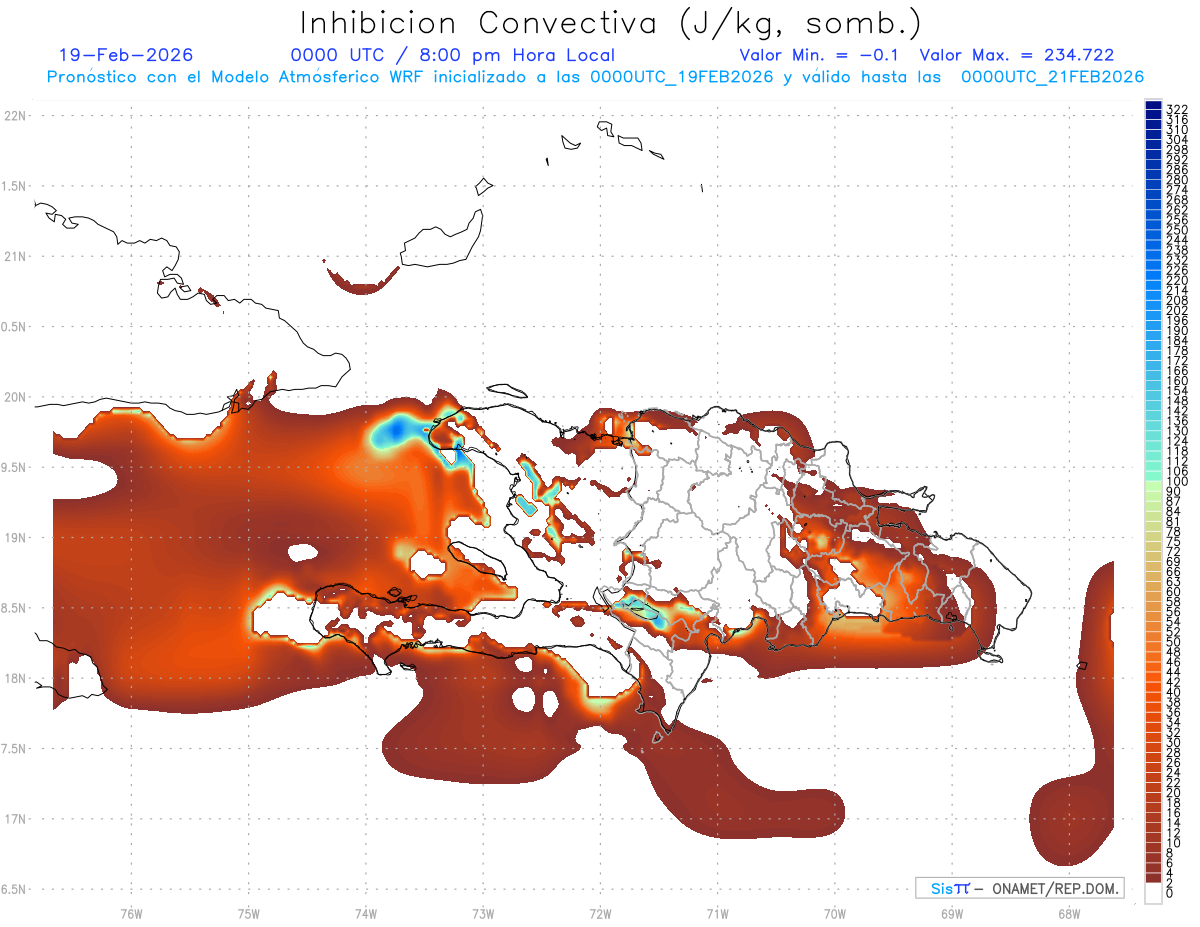Click the '22N' latitude label

tap(15, 115)
